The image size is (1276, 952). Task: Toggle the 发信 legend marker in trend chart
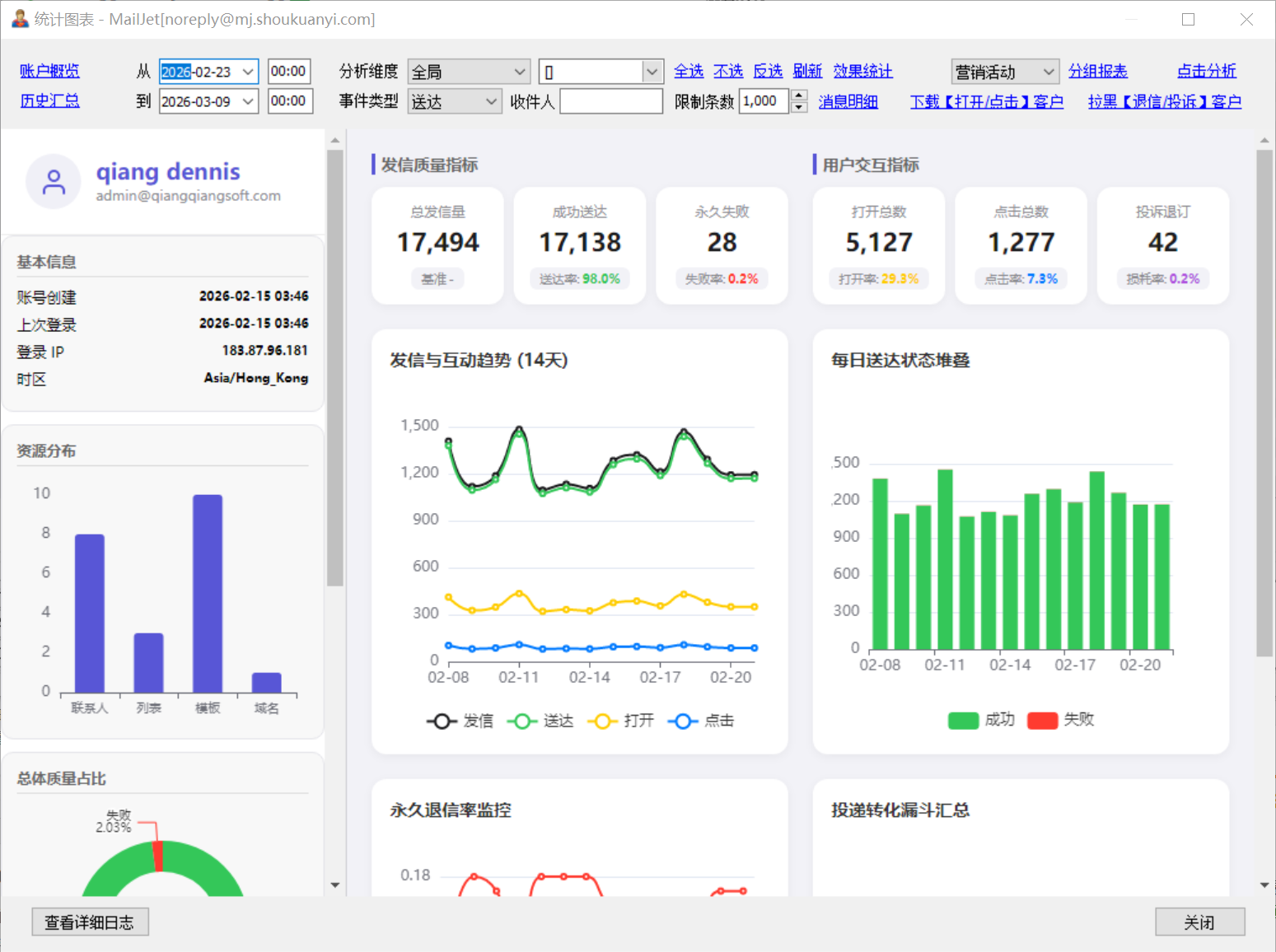(x=442, y=721)
